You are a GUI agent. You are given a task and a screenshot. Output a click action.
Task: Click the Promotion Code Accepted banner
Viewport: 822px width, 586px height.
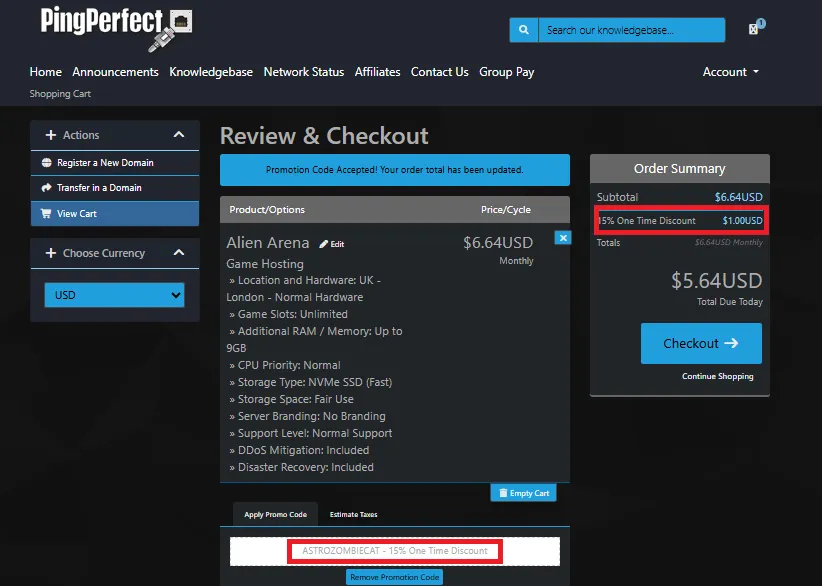(x=395, y=170)
